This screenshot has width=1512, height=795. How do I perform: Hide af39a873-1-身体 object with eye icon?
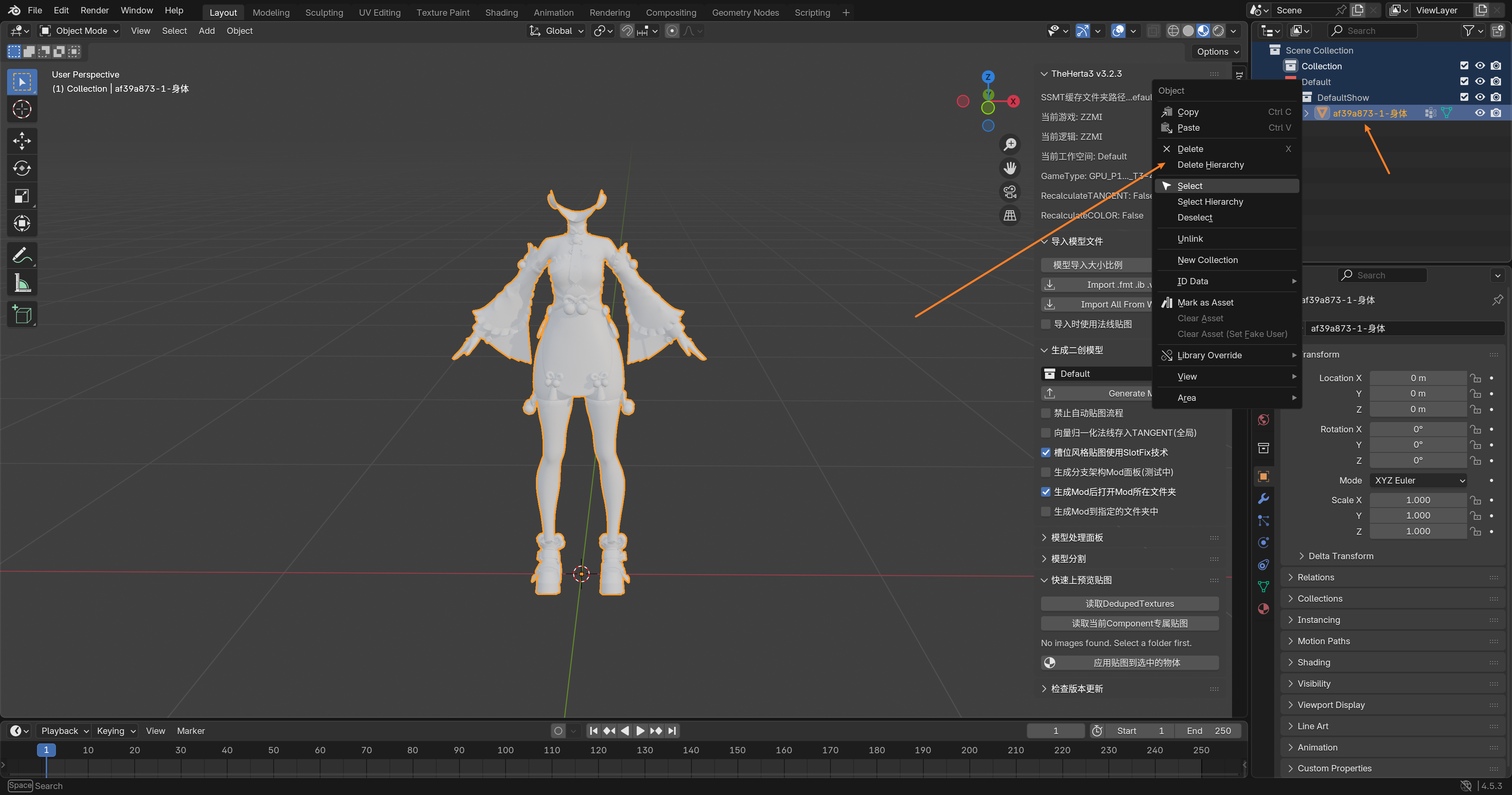(1480, 113)
